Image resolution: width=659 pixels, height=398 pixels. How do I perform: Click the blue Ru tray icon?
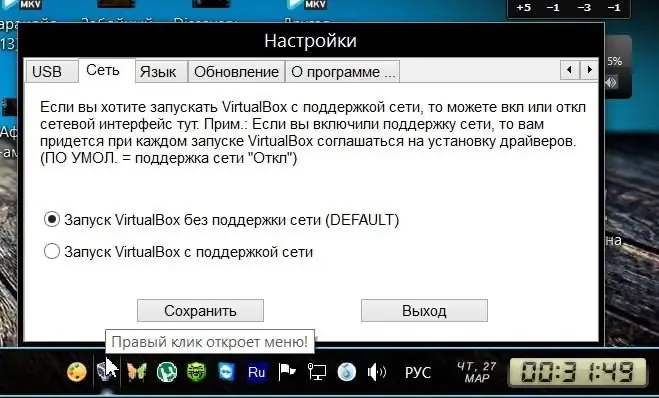click(x=257, y=372)
